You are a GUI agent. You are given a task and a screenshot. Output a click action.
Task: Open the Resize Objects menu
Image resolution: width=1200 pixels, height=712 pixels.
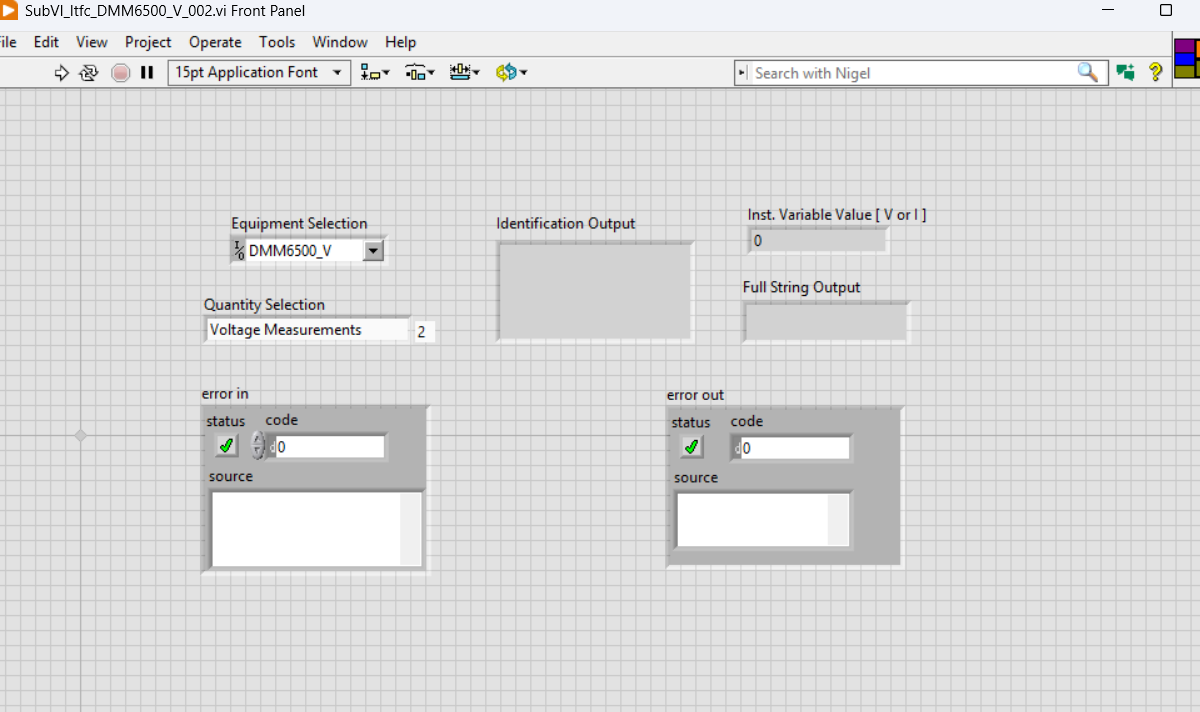pos(465,72)
